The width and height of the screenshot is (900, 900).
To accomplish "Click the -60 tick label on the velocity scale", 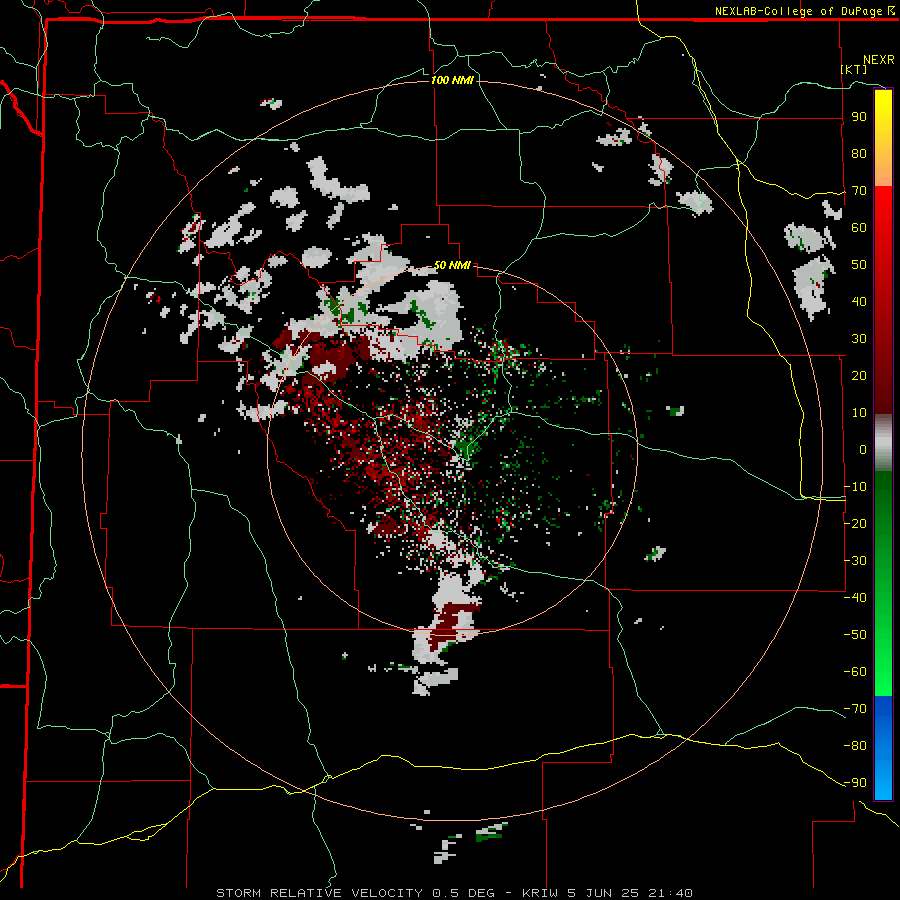I will (x=855, y=672).
